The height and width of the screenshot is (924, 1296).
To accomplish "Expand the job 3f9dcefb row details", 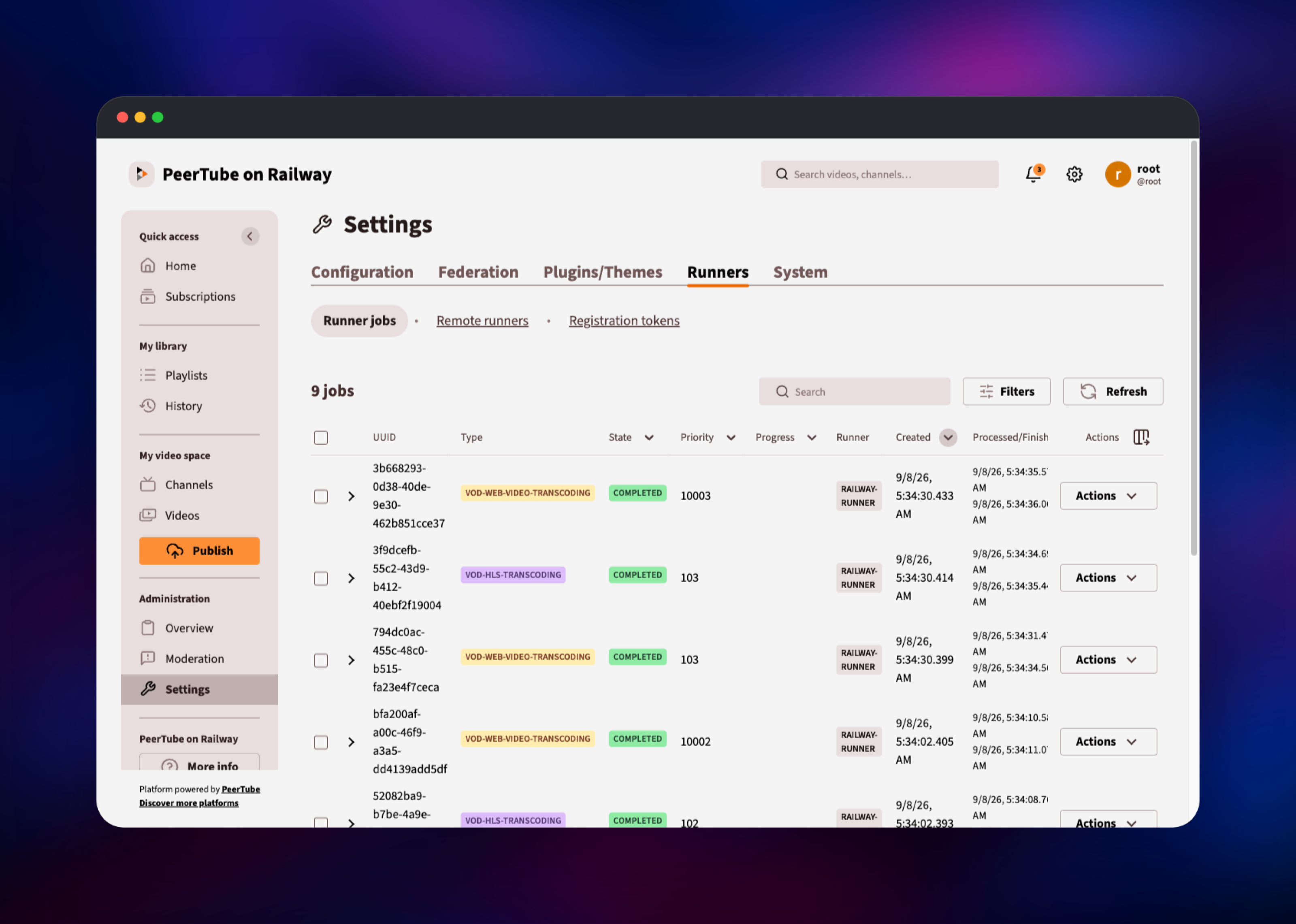I will coord(351,578).
